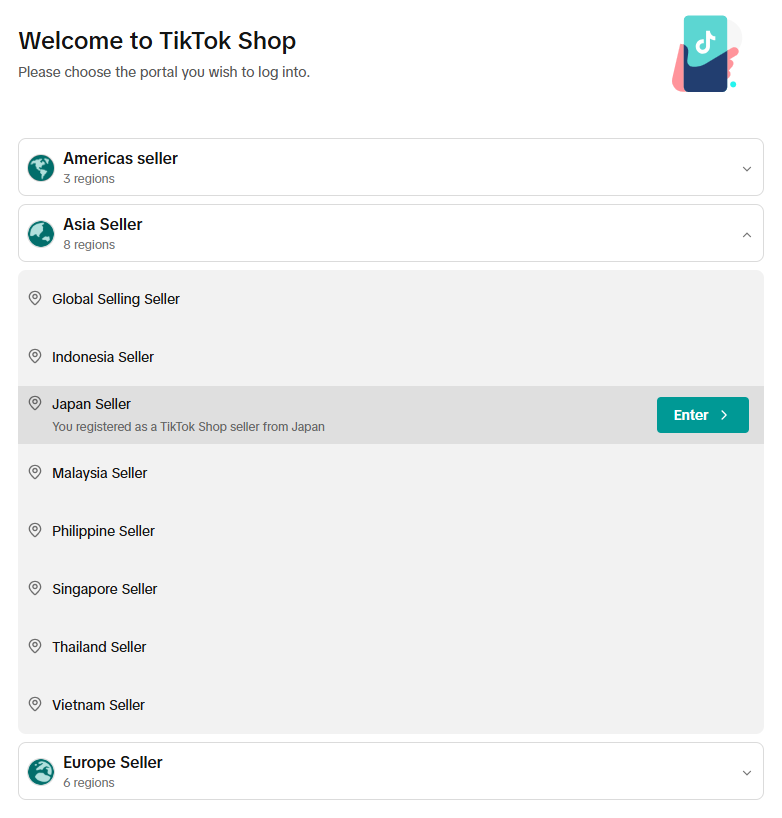782x818 pixels.
Task: Click the Americas seller globe icon
Action: [x=41, y=168]
